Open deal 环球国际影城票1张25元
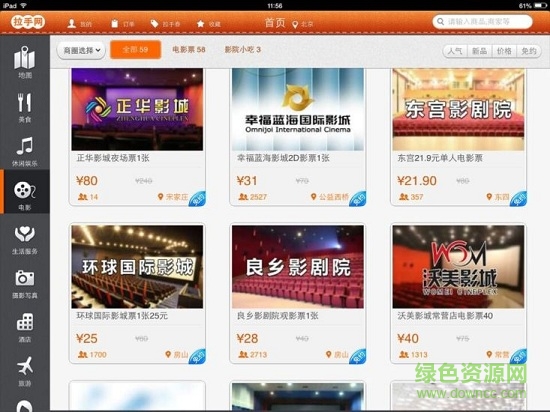550x412 pixels. pos(122,316)
